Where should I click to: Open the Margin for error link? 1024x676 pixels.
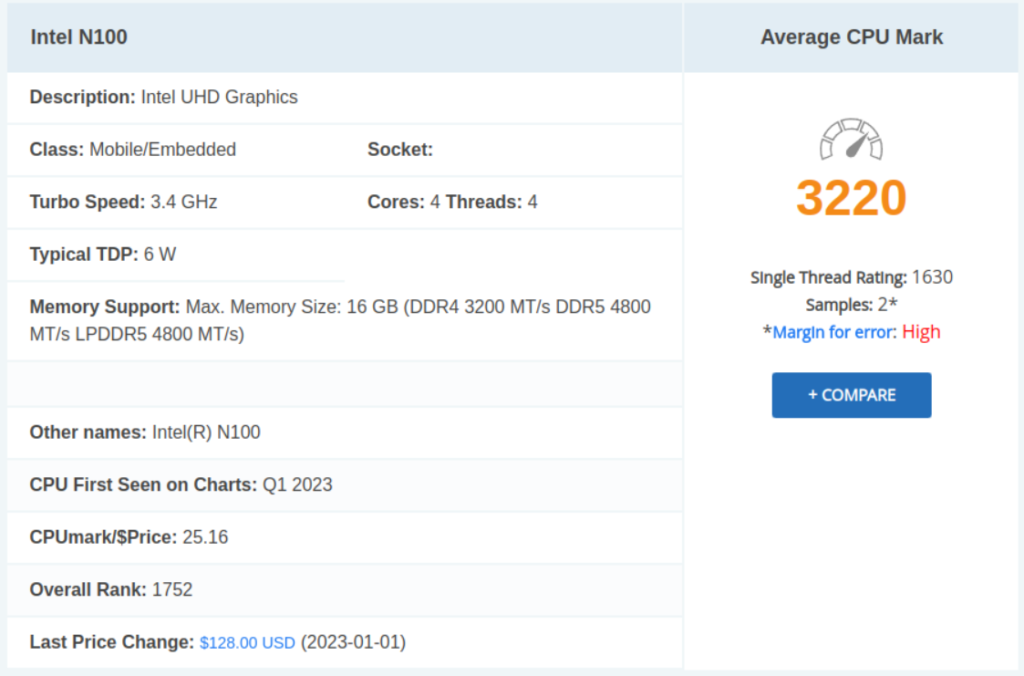pos(834,332)
